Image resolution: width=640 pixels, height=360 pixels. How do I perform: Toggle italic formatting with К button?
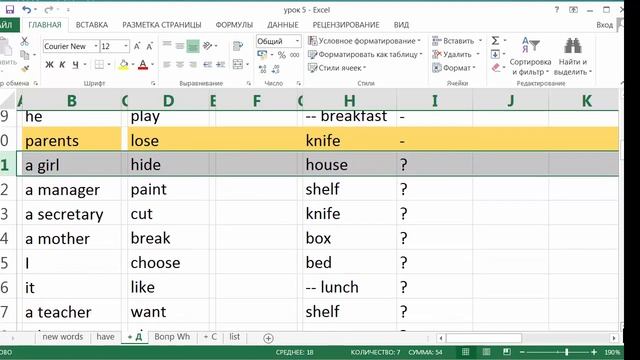tap(62, 64)
